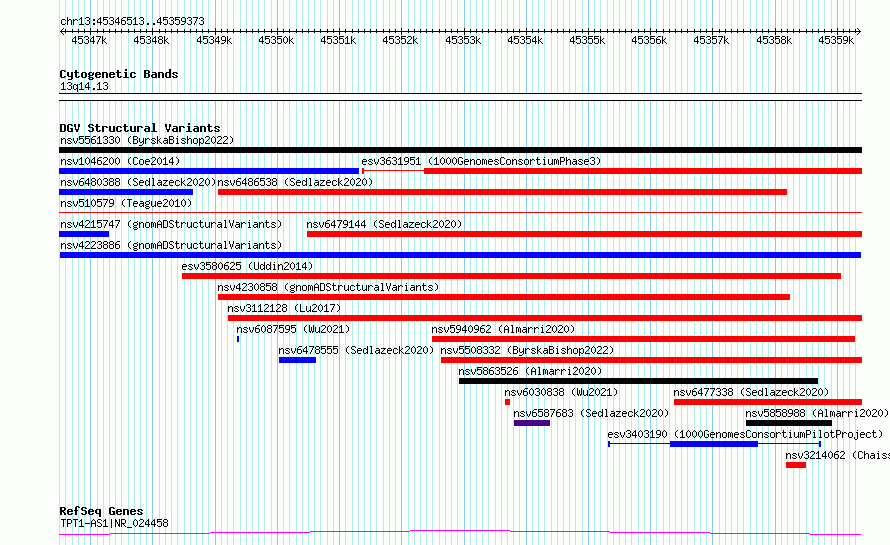Viewport: 890px width, 545px height.
Task: Click the short blue nsv6478555 bar
Action: point(297,360)
